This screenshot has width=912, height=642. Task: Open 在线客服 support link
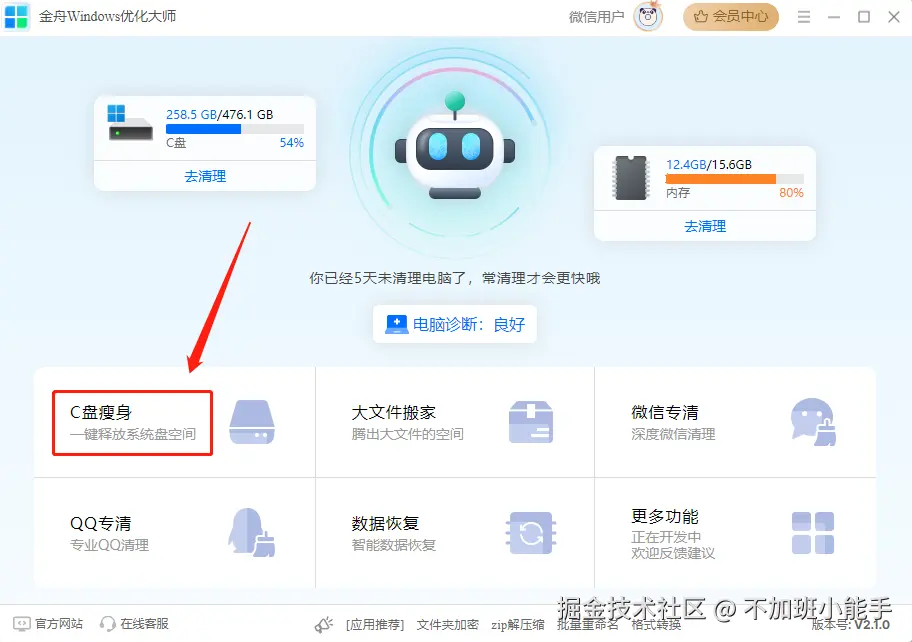144,624
